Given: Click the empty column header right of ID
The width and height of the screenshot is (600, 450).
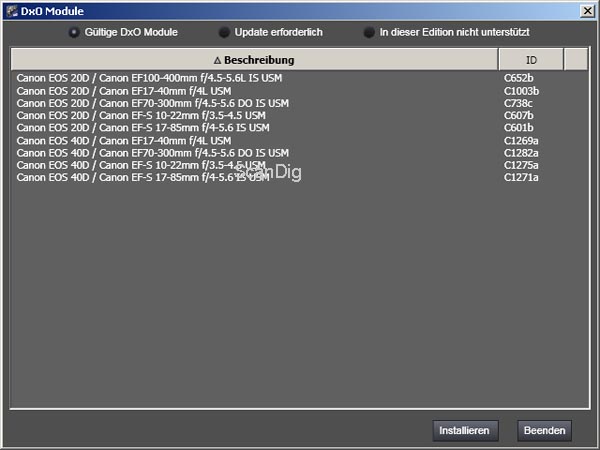Looking at the screenshot, I should (x=576, y=60).
